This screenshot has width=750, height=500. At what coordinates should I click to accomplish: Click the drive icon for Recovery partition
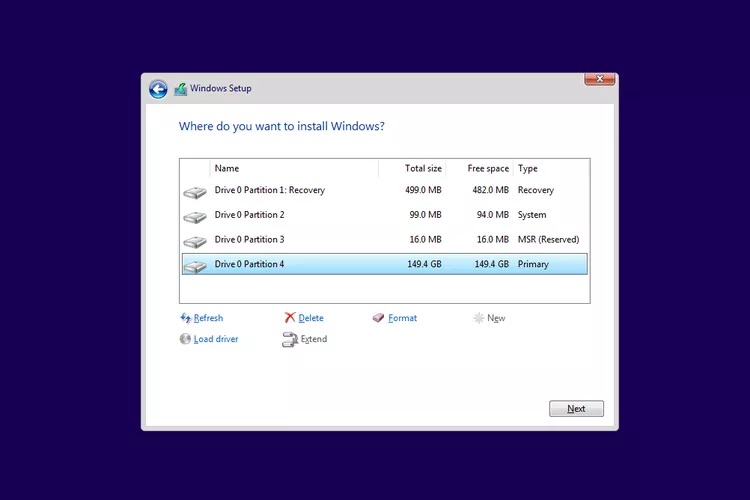(194, 191)
